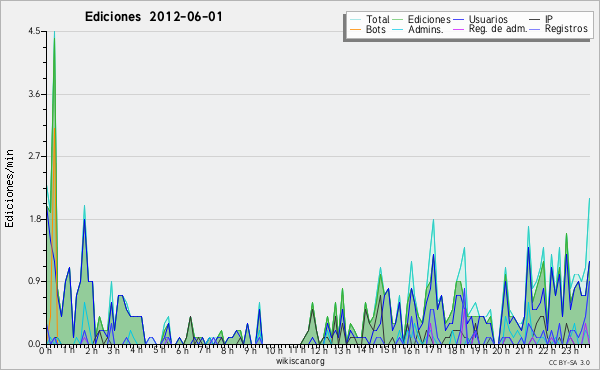
Task: Click the '6 h' x-axis tick label
Action: pyautogui.click(x=182, y=350)
